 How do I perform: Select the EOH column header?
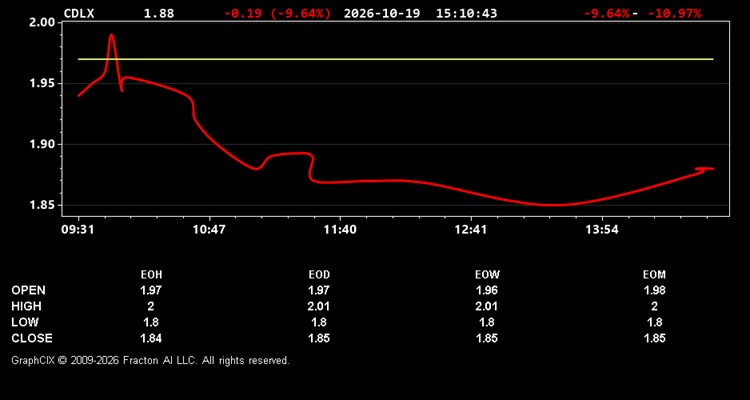tap(151, 275)
